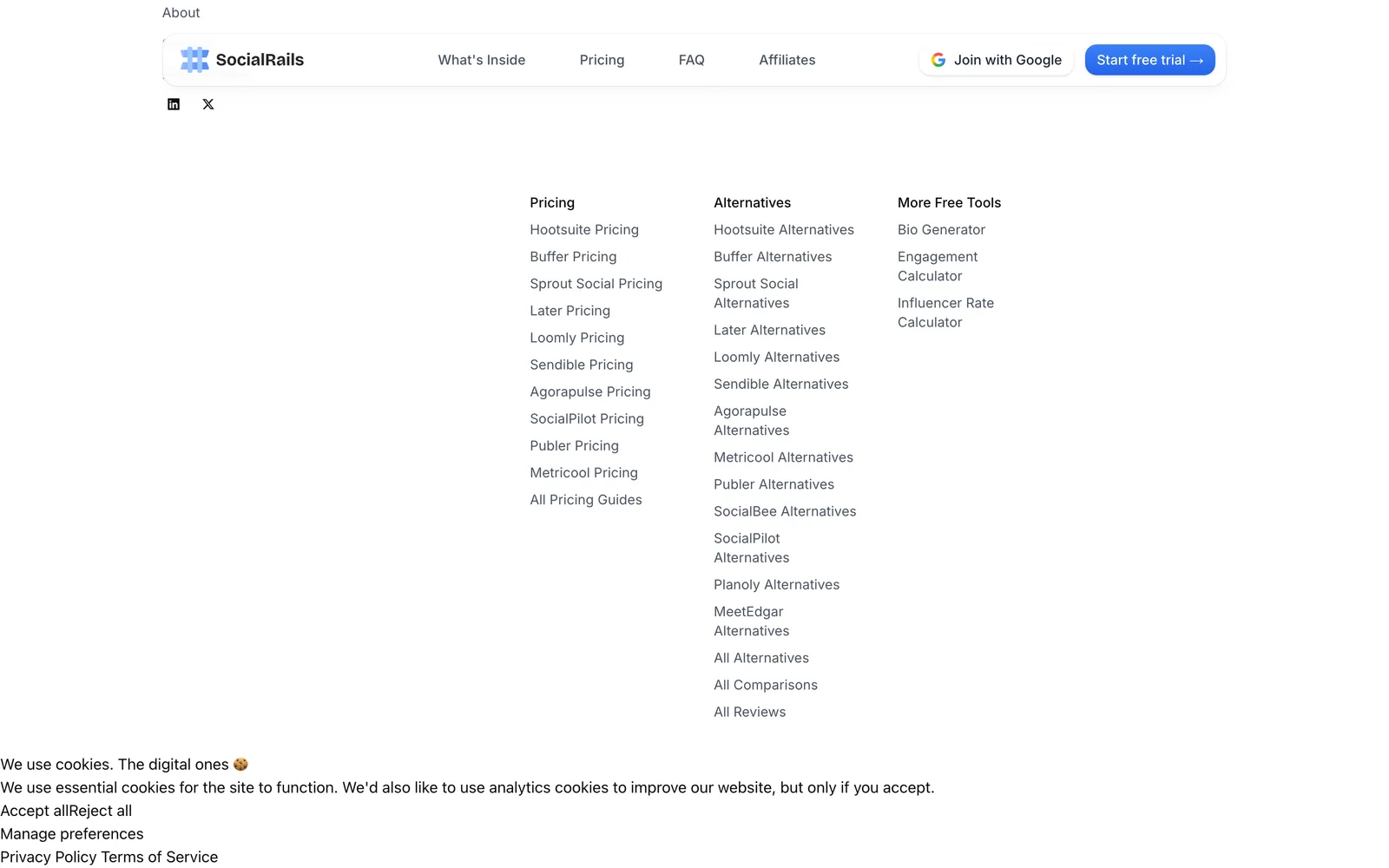
Task: Click the 'We use cookies. The digital ones' text
Action: (124, 765)
